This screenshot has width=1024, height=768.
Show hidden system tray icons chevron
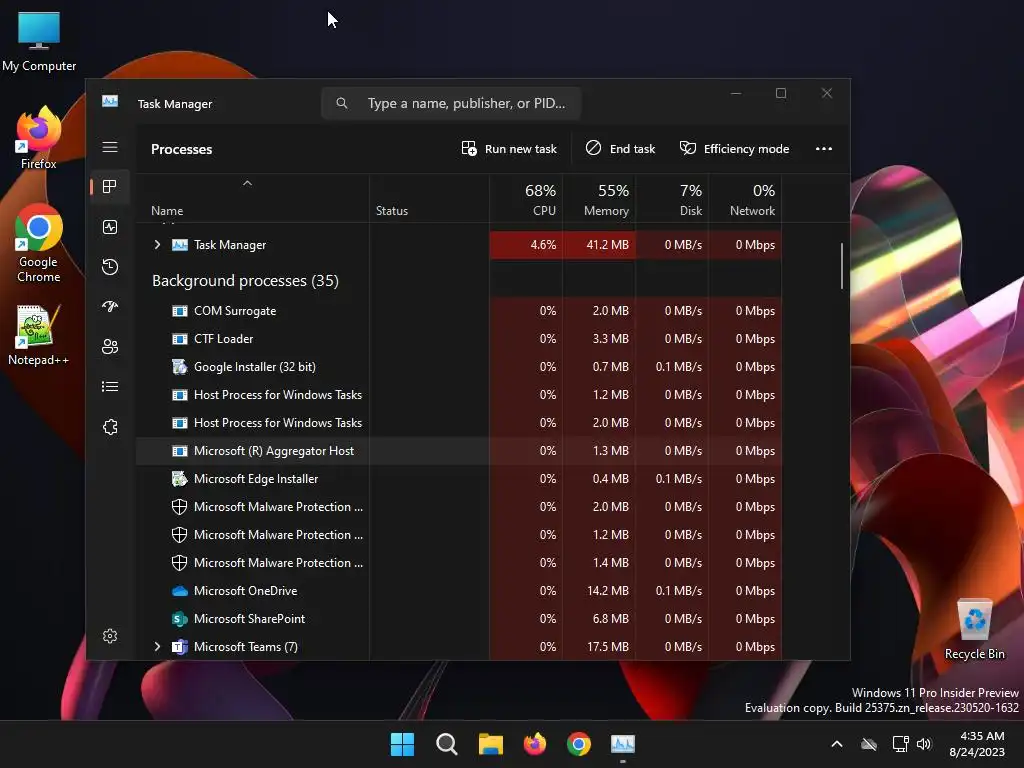tap(837, 744)
